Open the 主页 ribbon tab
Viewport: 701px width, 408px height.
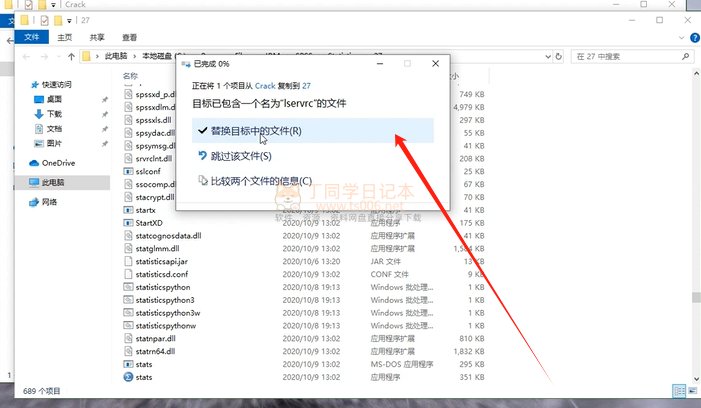click(64, 38)
